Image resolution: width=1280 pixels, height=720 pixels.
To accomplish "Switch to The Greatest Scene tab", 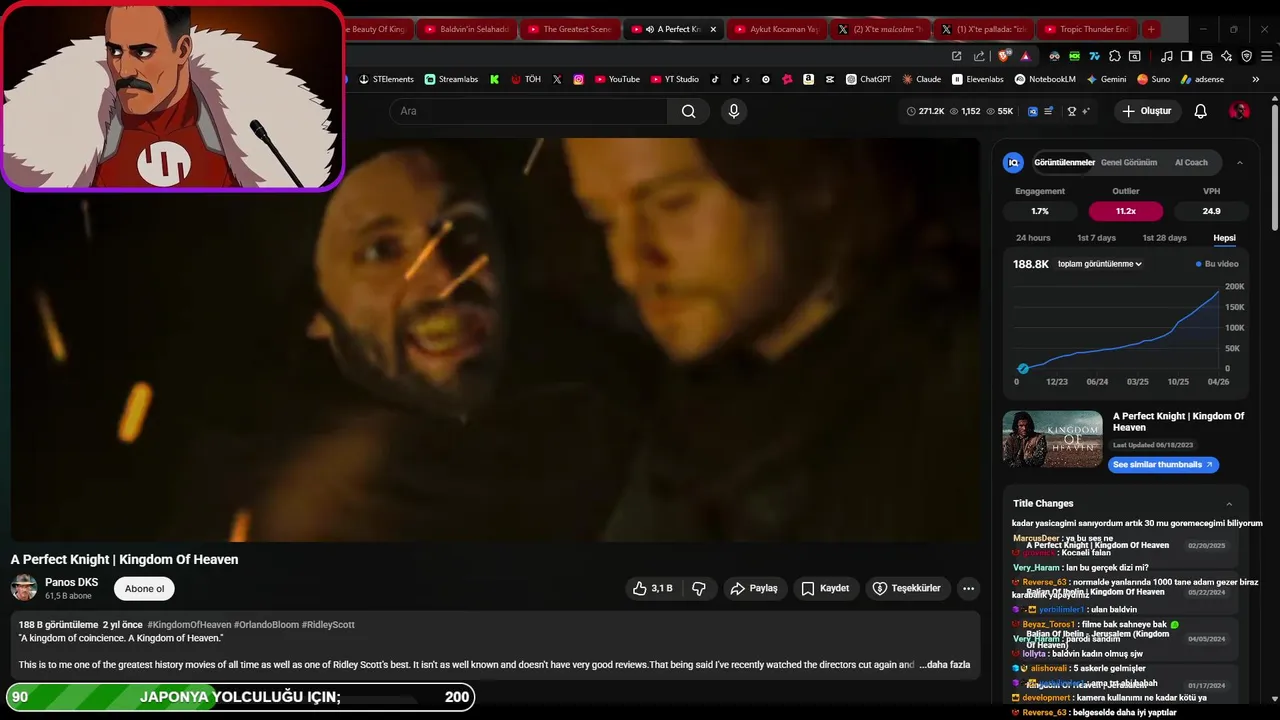I will click(568, 29).
